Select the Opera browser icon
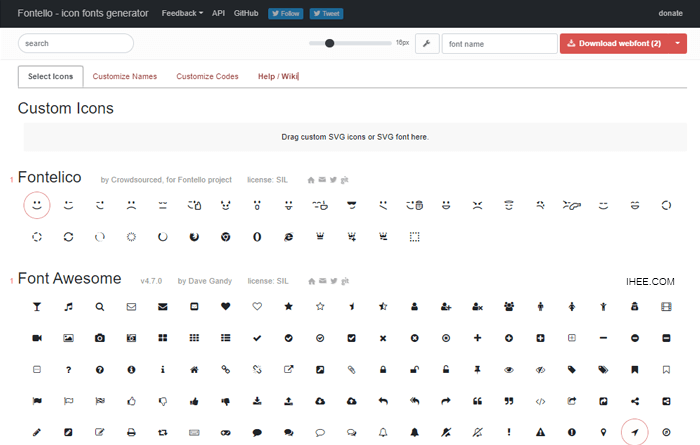This screenshot has height=445, width=700. [x=257, y=237]
